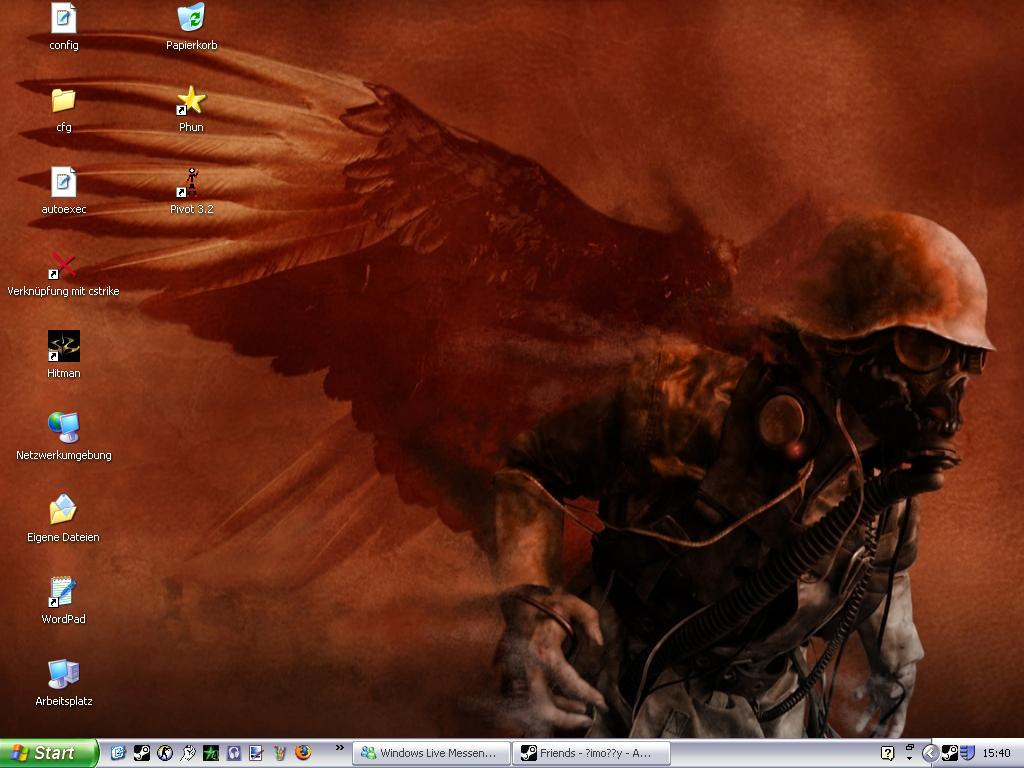Open the Papierkorb recycle bin
Viewport: 1024px width, 768px height.
pos(191,27)
